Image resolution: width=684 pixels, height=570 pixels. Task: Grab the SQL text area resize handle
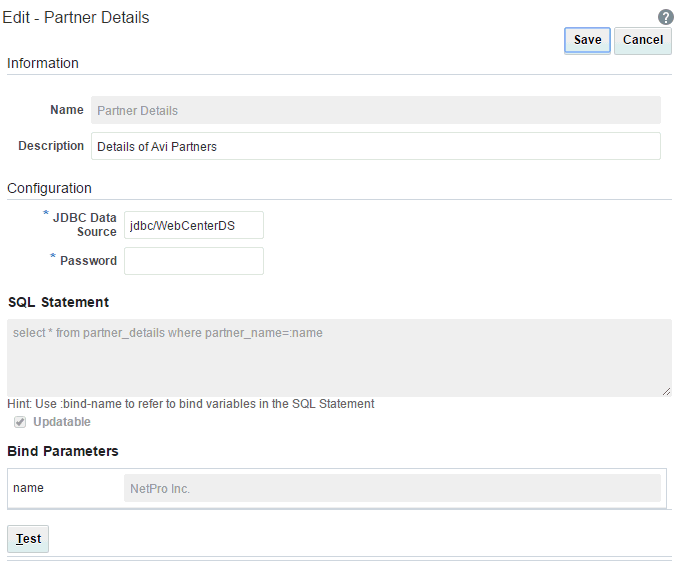pyautogui.click(x=666, y=391)
